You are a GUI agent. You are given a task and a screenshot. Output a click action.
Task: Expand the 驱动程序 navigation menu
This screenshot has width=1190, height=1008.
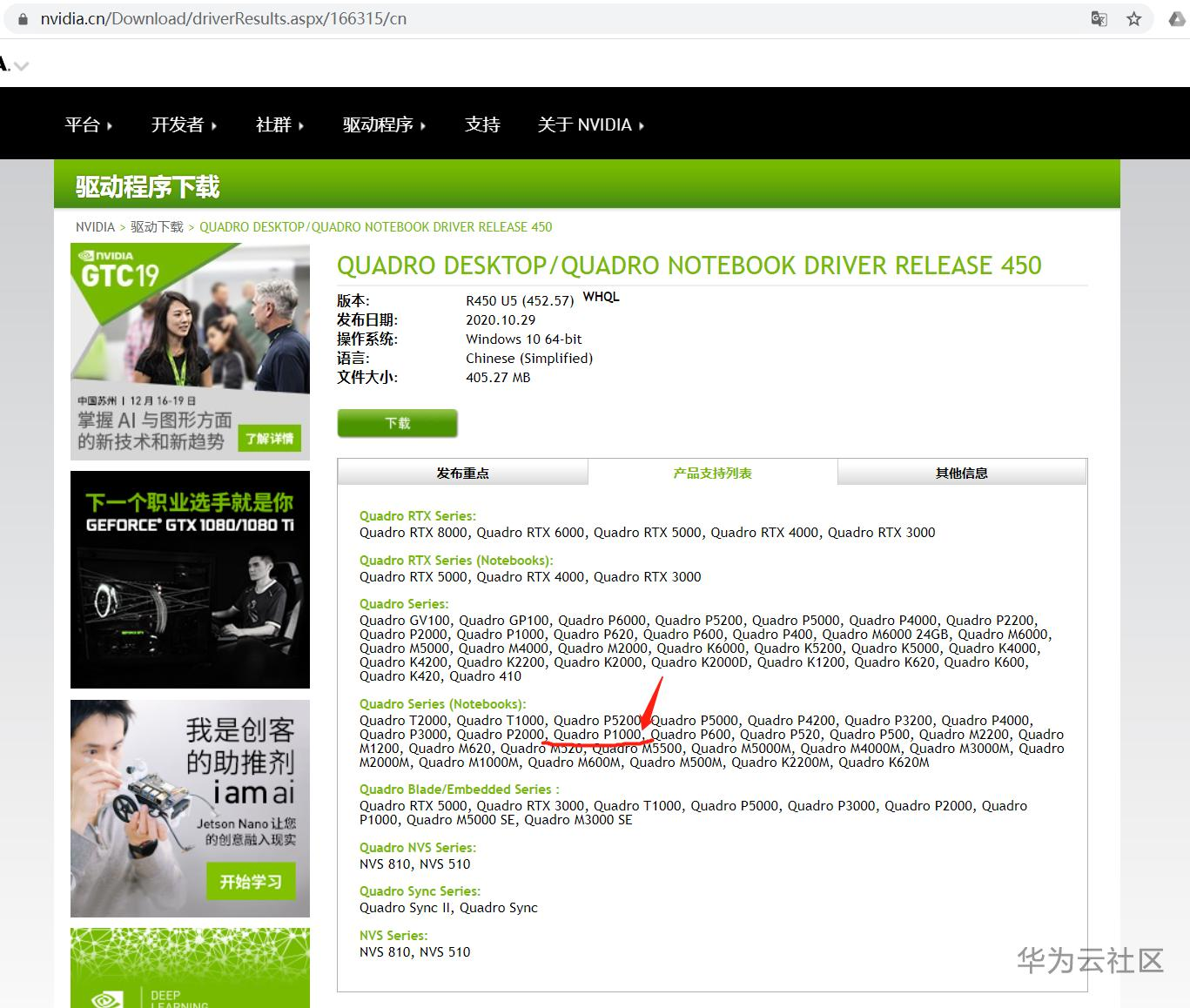click(384, 124)
